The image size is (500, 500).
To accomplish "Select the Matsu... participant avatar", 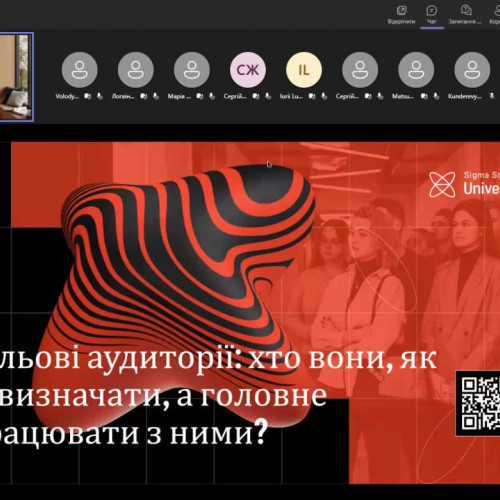I will 416,70.
